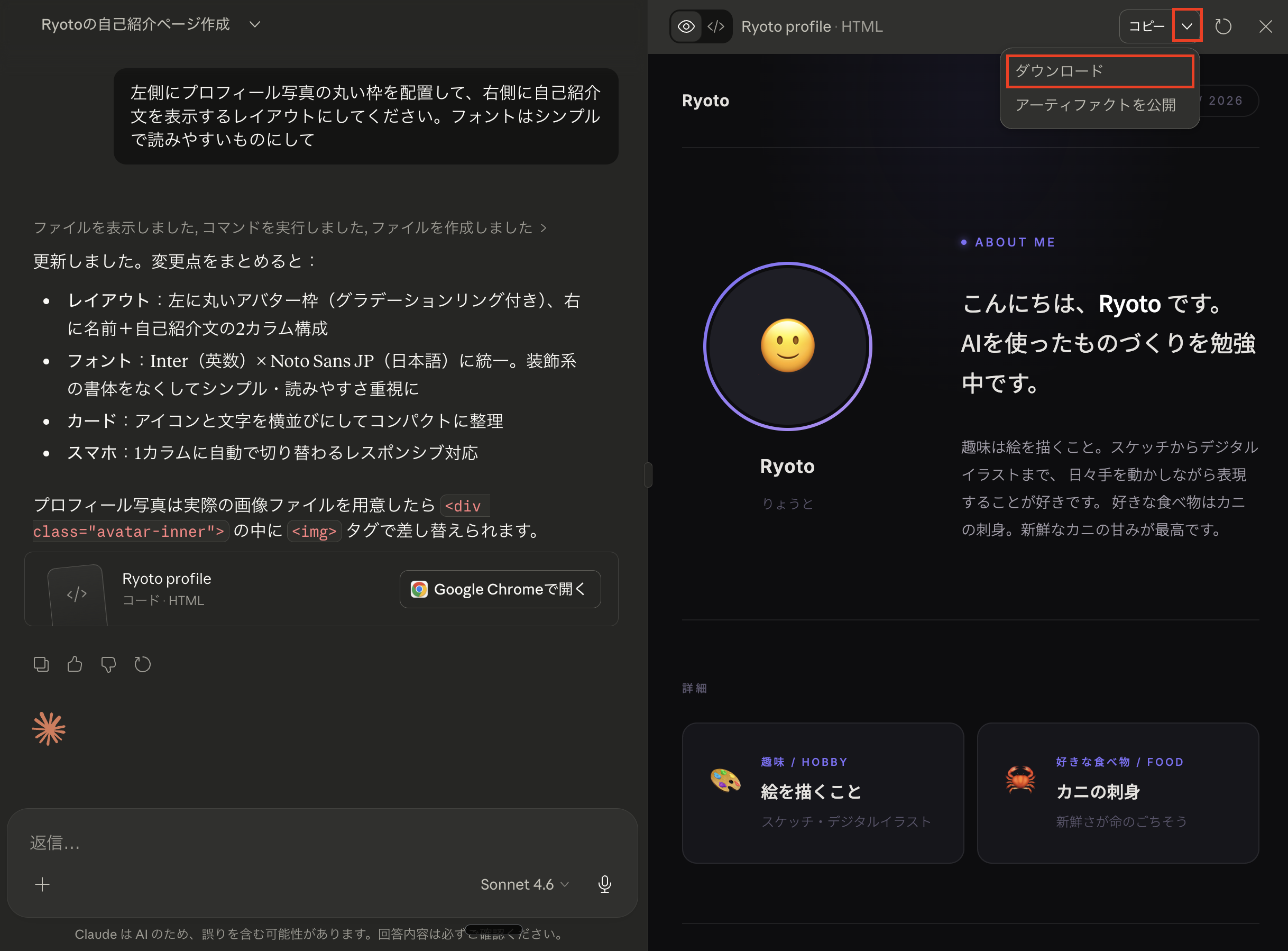The width and height of the screenshot is (1288, 951).
Task: Click the retry response icon under message
Action: [x=142, y=664]
